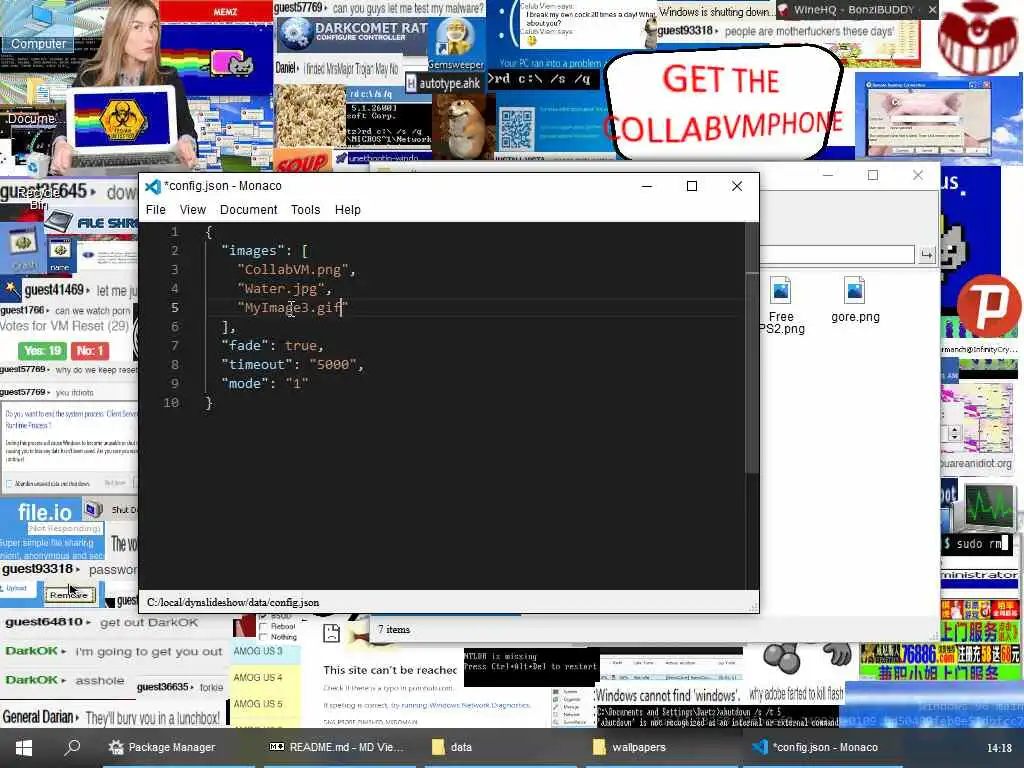Open the View menu in Monaco
The width and height of the screenshot is (1024, 768).
coord(193,210)
